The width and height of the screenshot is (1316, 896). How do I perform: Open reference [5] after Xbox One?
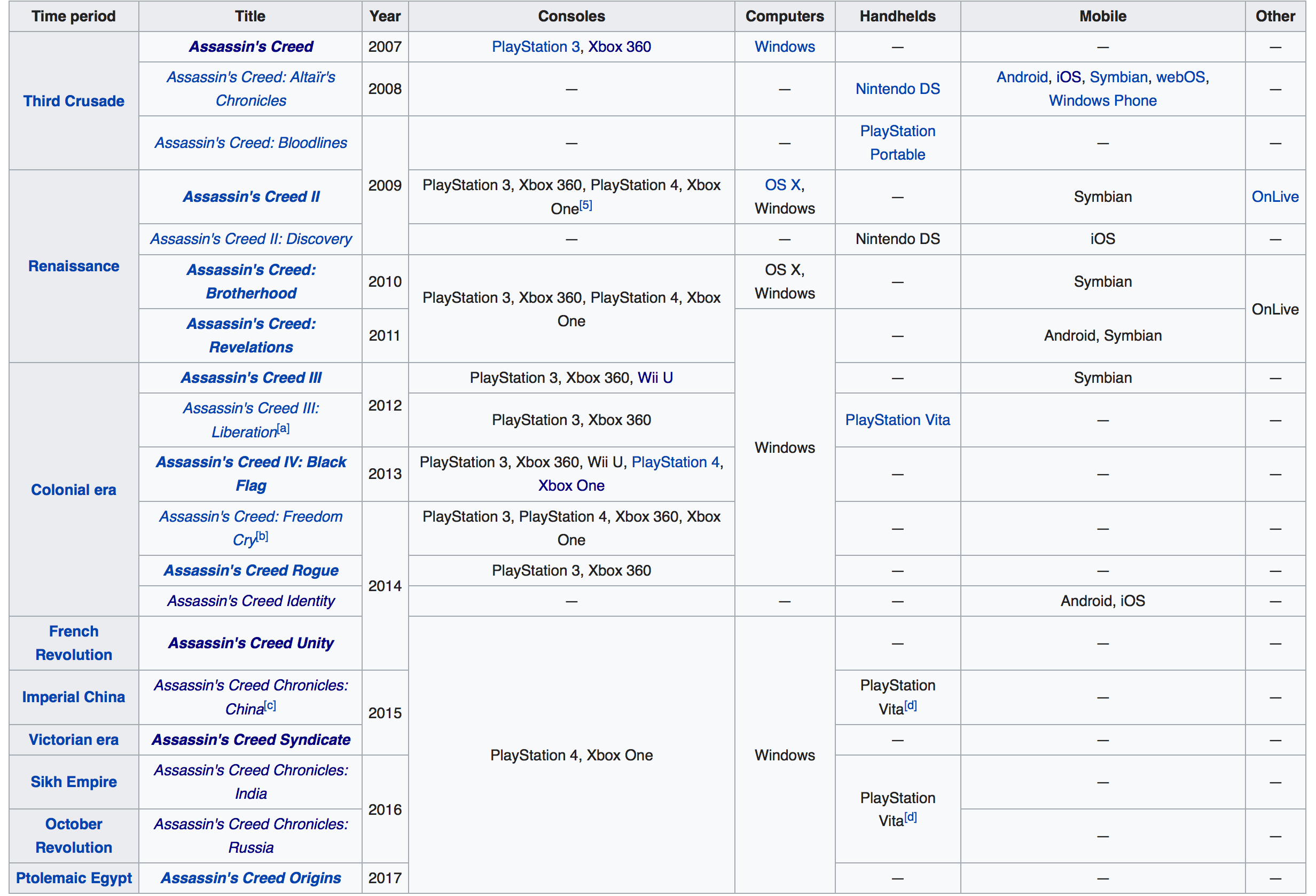coord(585,205)
